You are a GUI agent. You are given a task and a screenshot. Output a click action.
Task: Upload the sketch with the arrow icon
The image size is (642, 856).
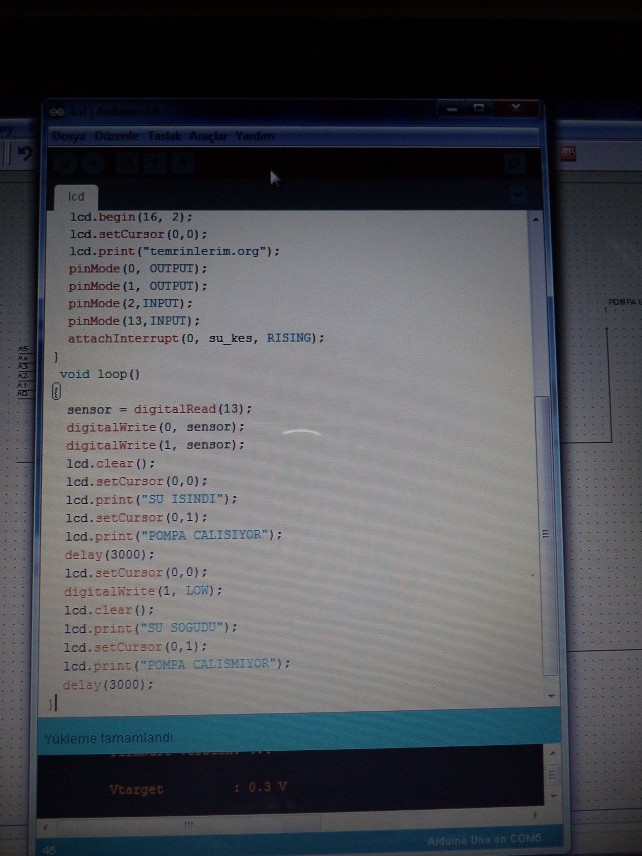[x=93, y=163]
